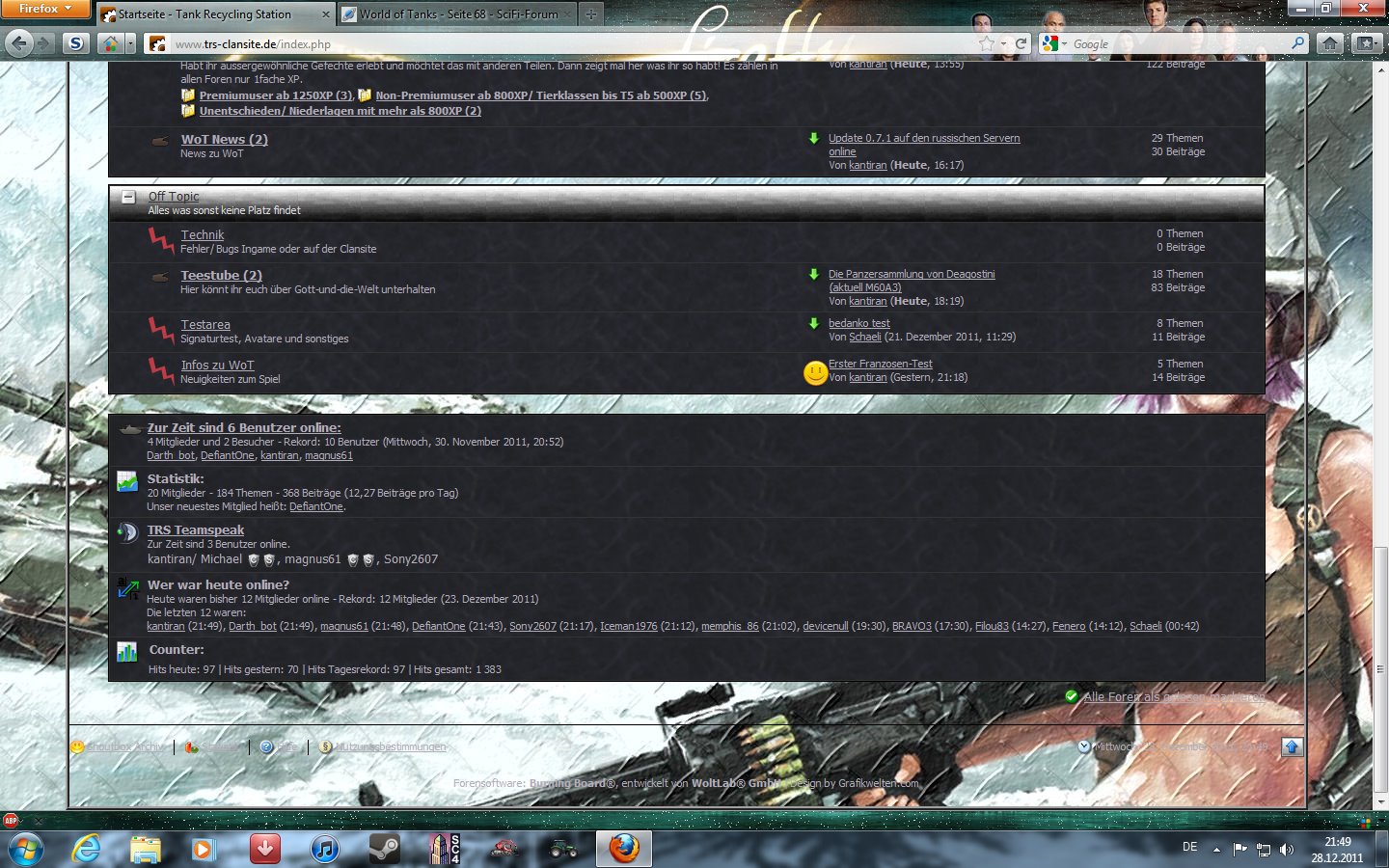The height and width of the screenshot is (868, 1389).
Task: Open iTunes from the taskbar
Action: [325, 849]
